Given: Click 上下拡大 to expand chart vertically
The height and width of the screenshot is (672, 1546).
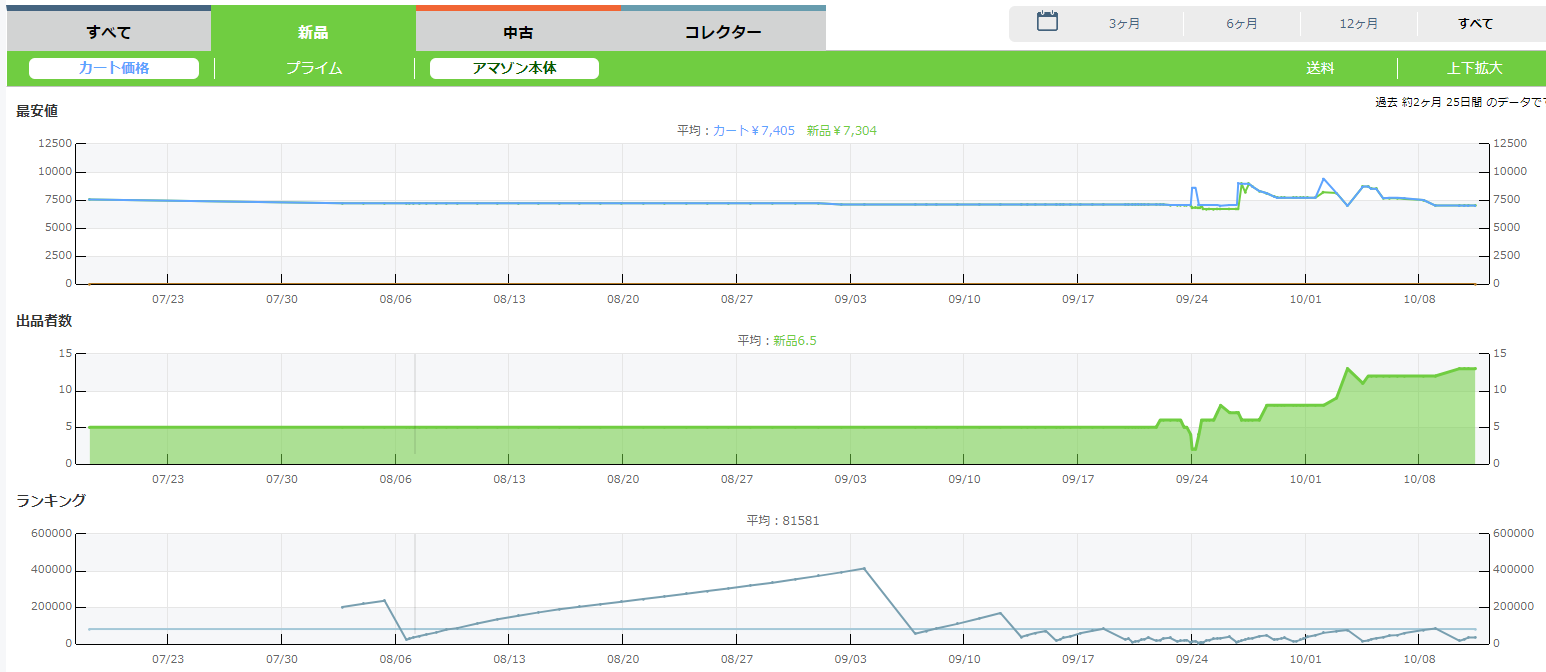Looking at the screenshot, I should click(1474, 68).
